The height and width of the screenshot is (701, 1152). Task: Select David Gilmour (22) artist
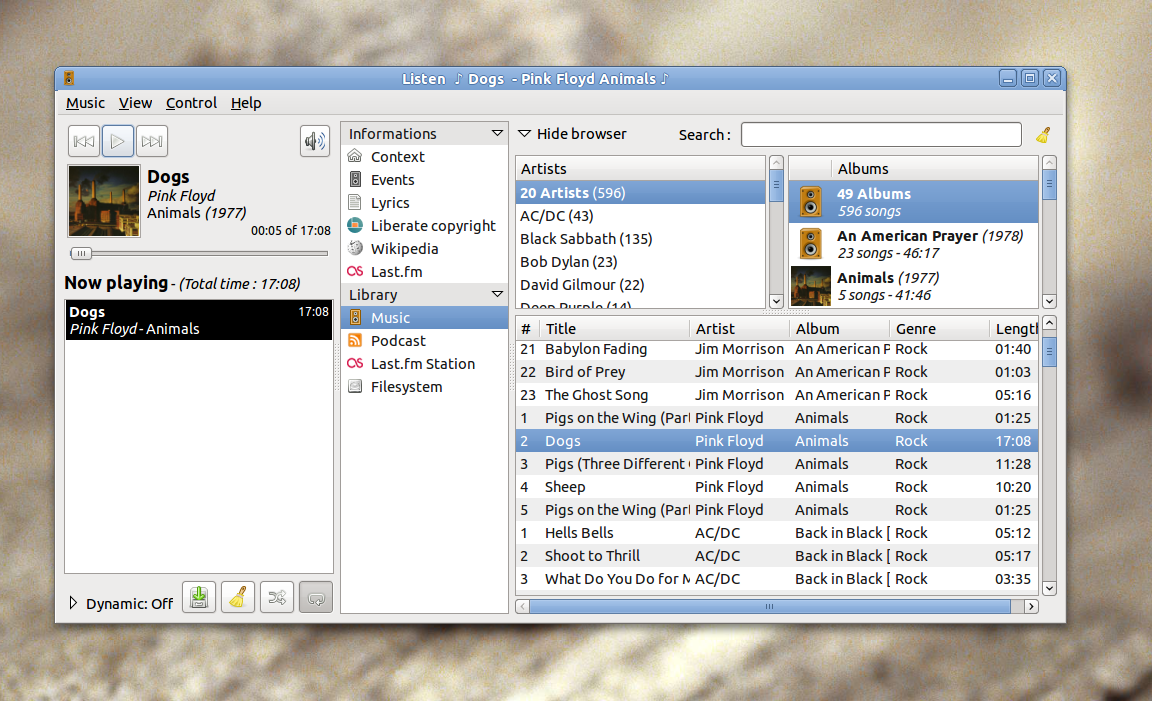pos(641,284)
